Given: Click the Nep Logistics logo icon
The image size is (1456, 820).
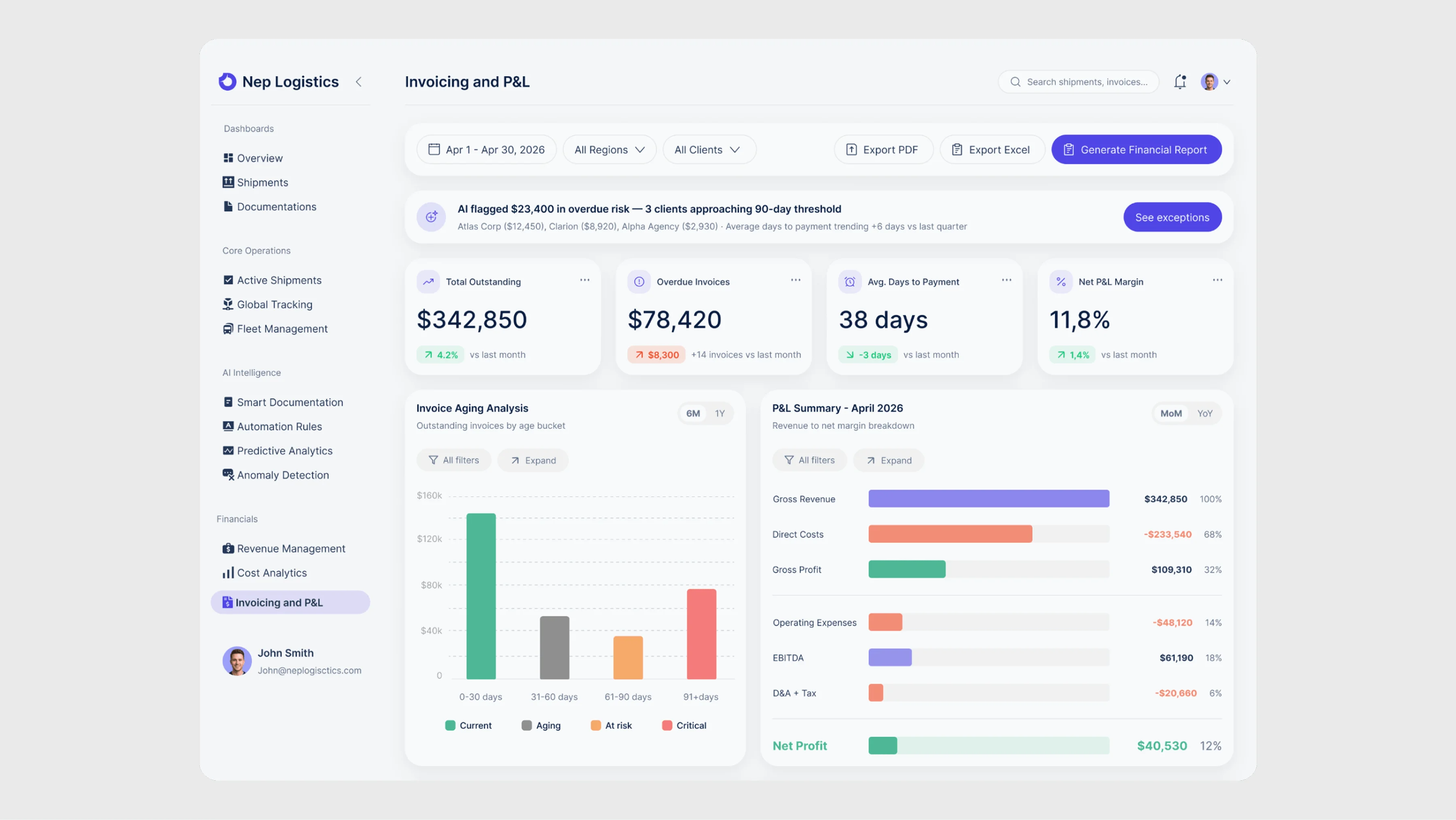Looking at the screenshot, I should (x=227, y=82).
